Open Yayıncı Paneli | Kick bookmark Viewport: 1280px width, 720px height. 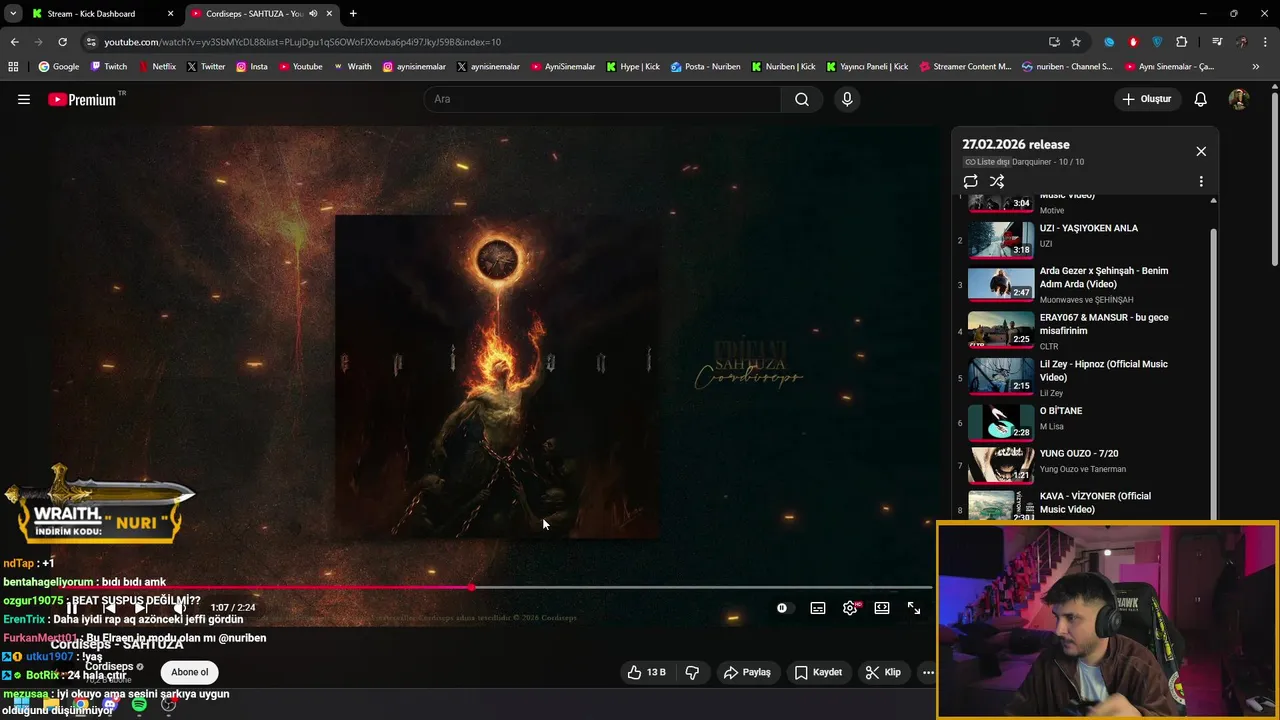point(867,67)
